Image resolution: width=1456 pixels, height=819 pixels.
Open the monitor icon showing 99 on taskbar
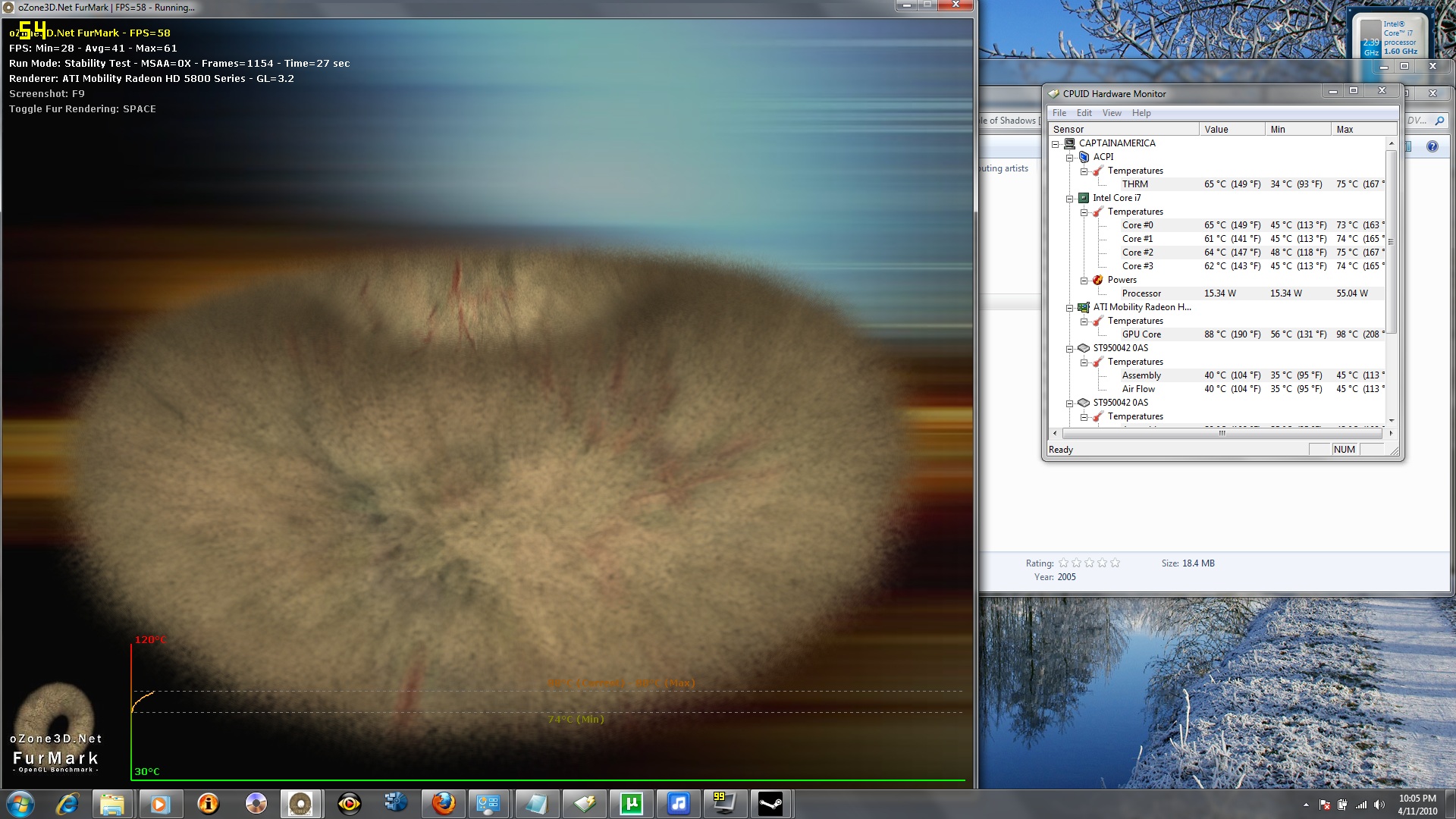click(x=724, y=804)
